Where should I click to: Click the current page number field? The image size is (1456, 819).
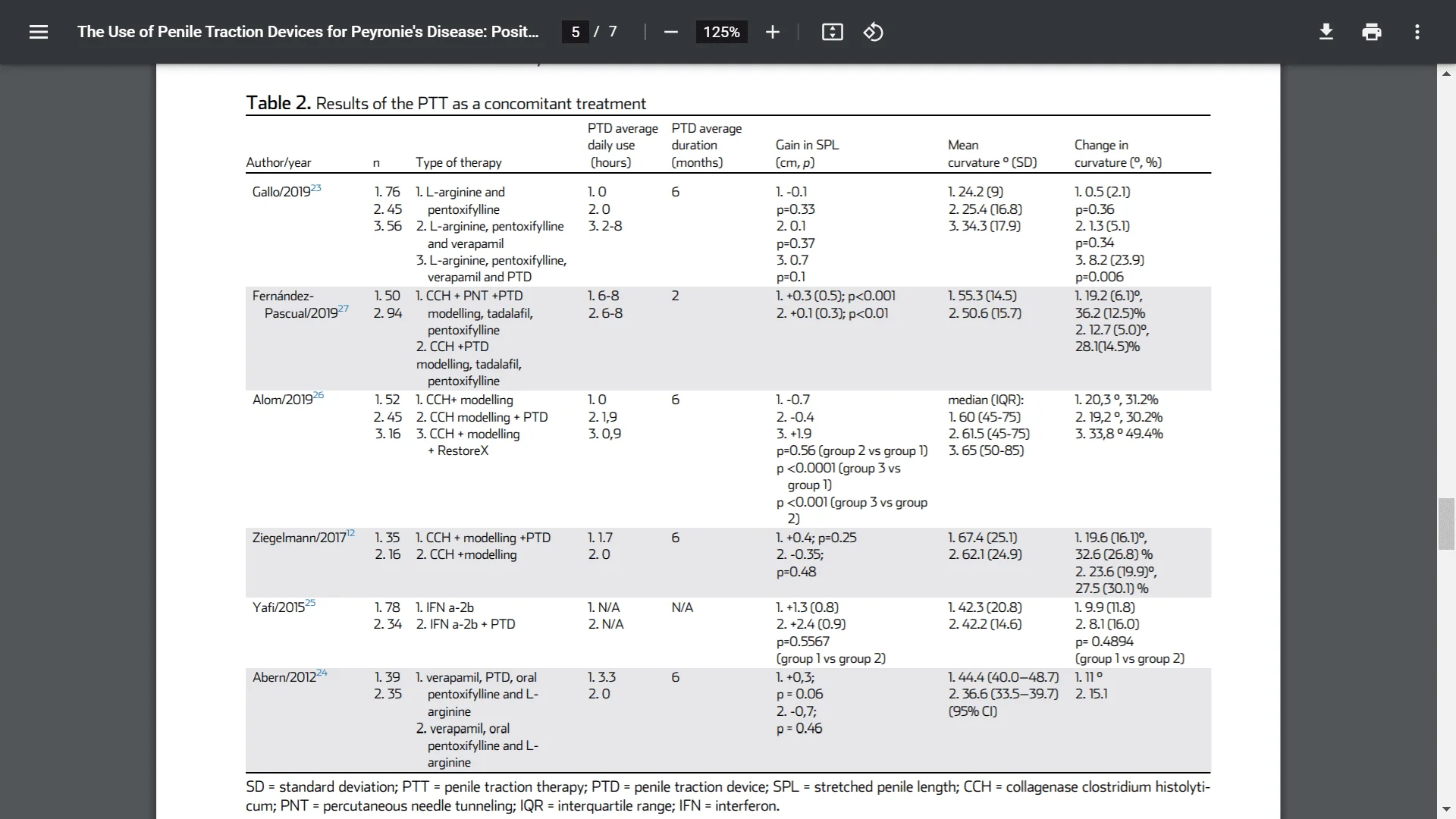[x=576, y=32]
